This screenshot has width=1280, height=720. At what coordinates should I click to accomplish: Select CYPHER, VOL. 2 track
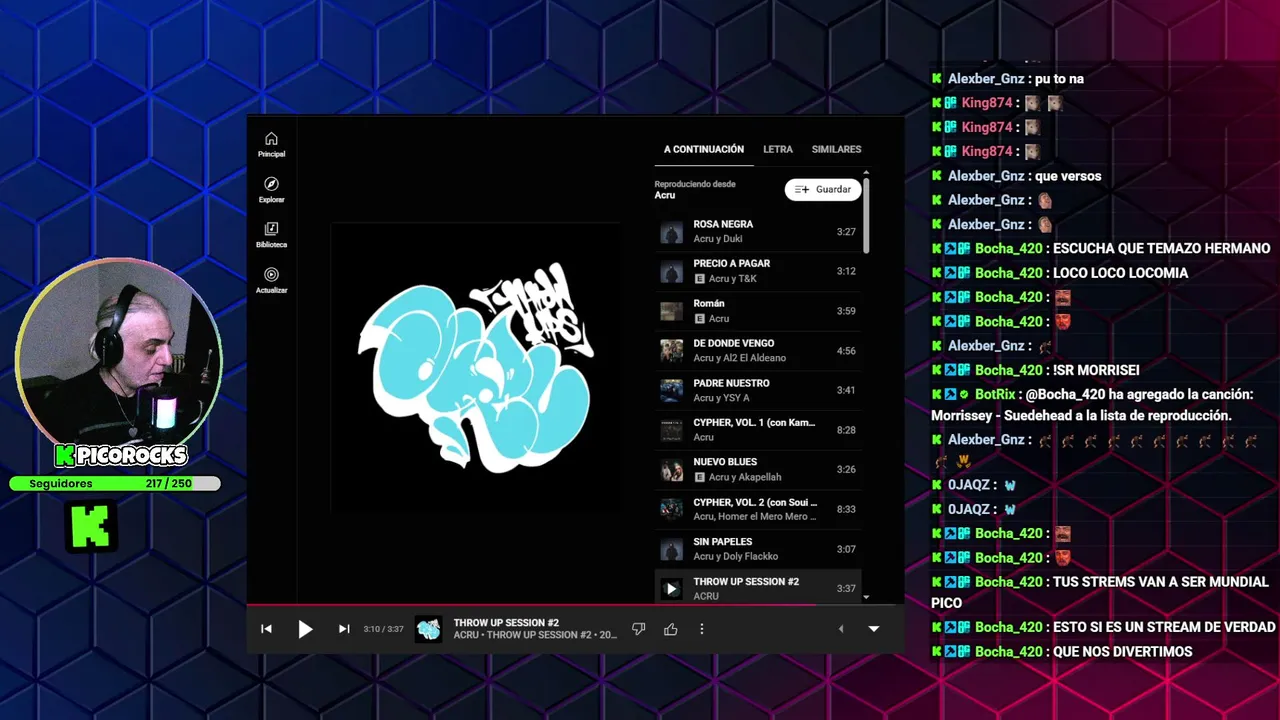757,509
